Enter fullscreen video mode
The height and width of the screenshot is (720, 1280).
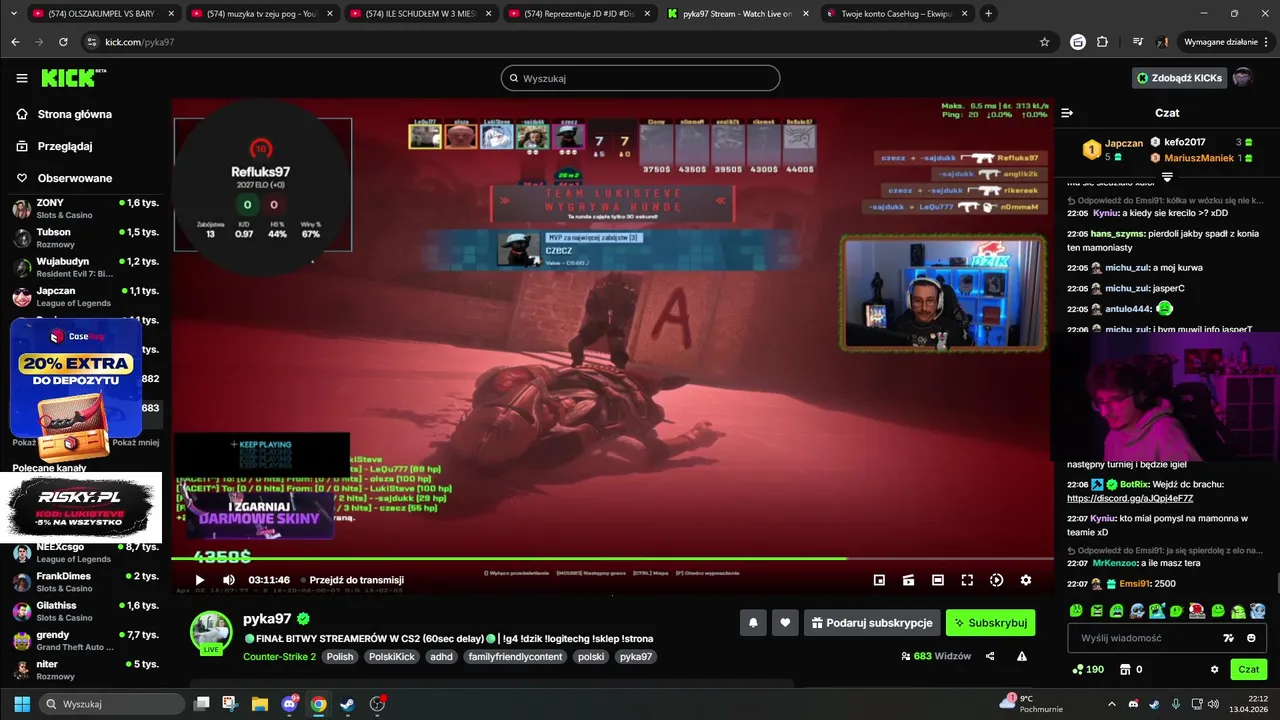pyautogui.click(x=967, y=580)
